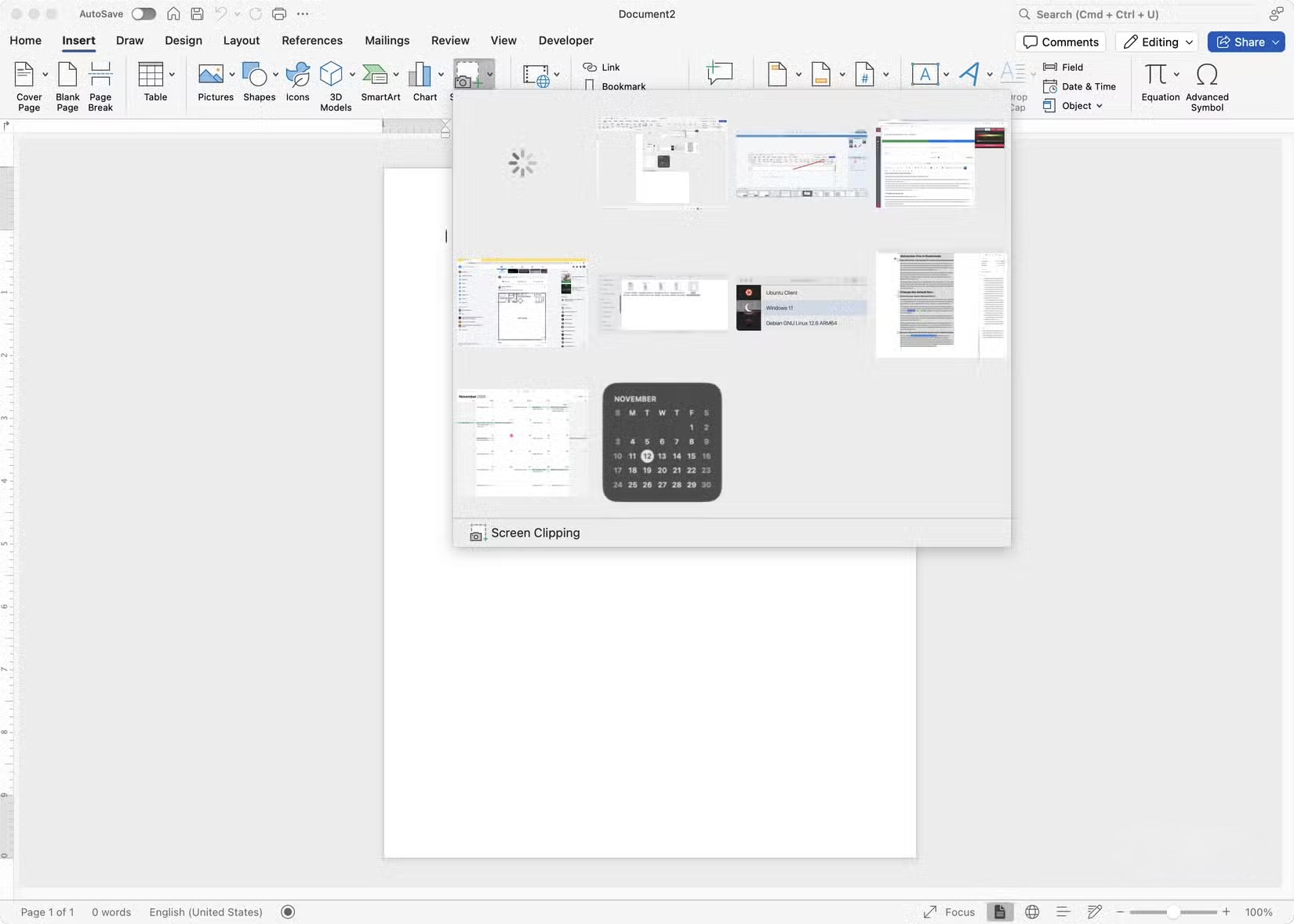
Task: Toggle the AutoSave switch
Action: click(x=144, y=13)
